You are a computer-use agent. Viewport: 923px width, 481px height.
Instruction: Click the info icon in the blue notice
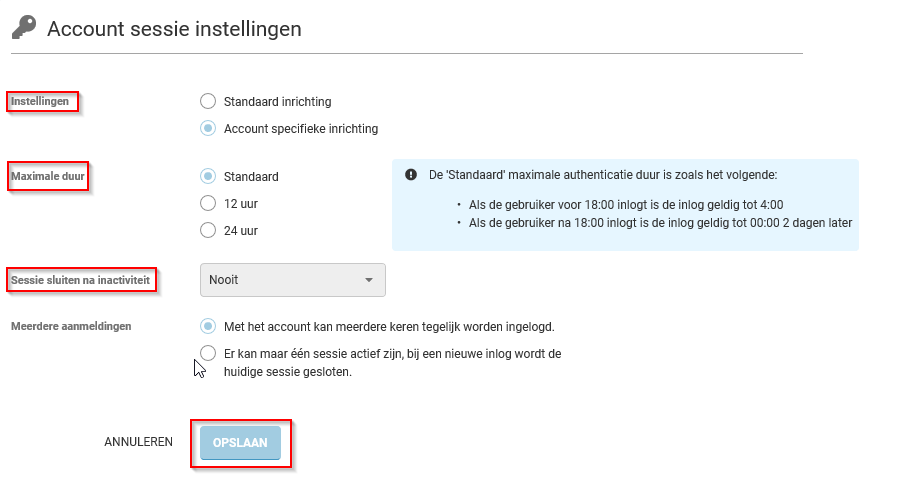click(411, 175)
